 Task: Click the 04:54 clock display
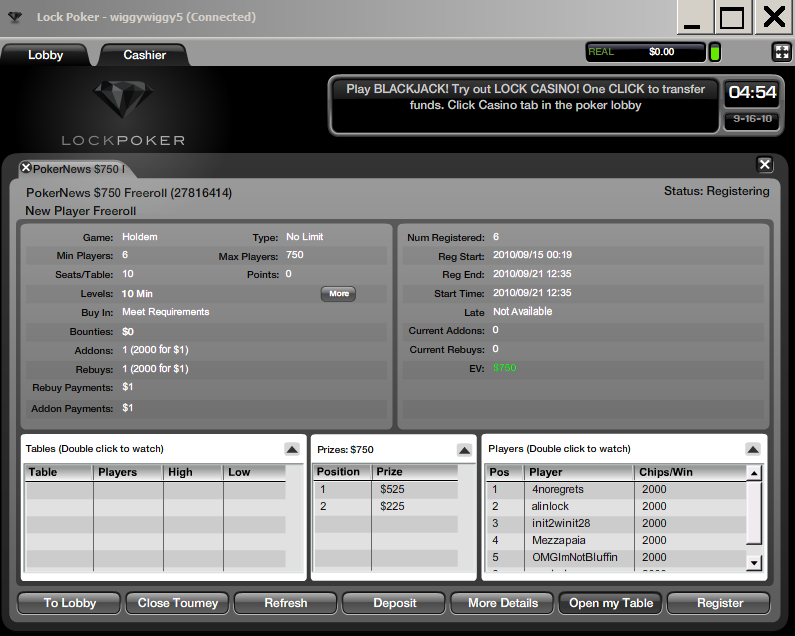(752, 92)
